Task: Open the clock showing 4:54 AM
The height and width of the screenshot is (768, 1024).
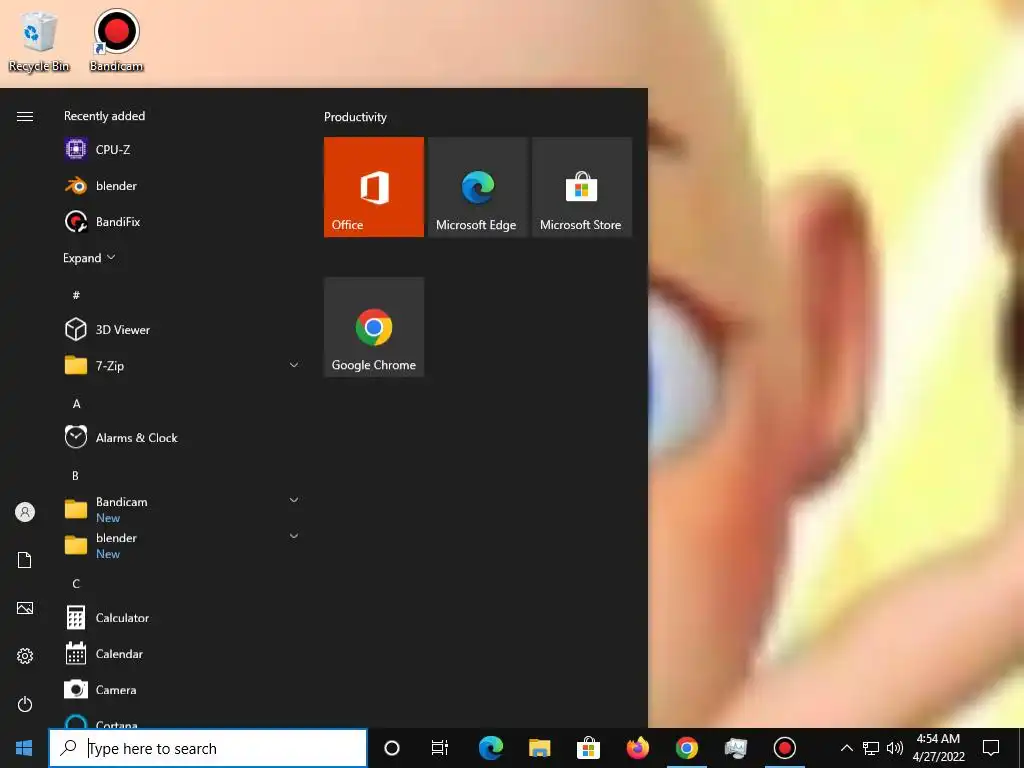Action: [938, 748]
